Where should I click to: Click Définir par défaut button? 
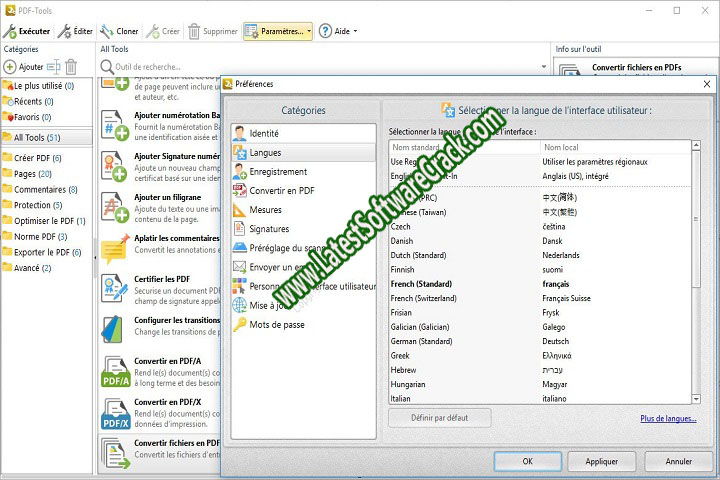440,418
